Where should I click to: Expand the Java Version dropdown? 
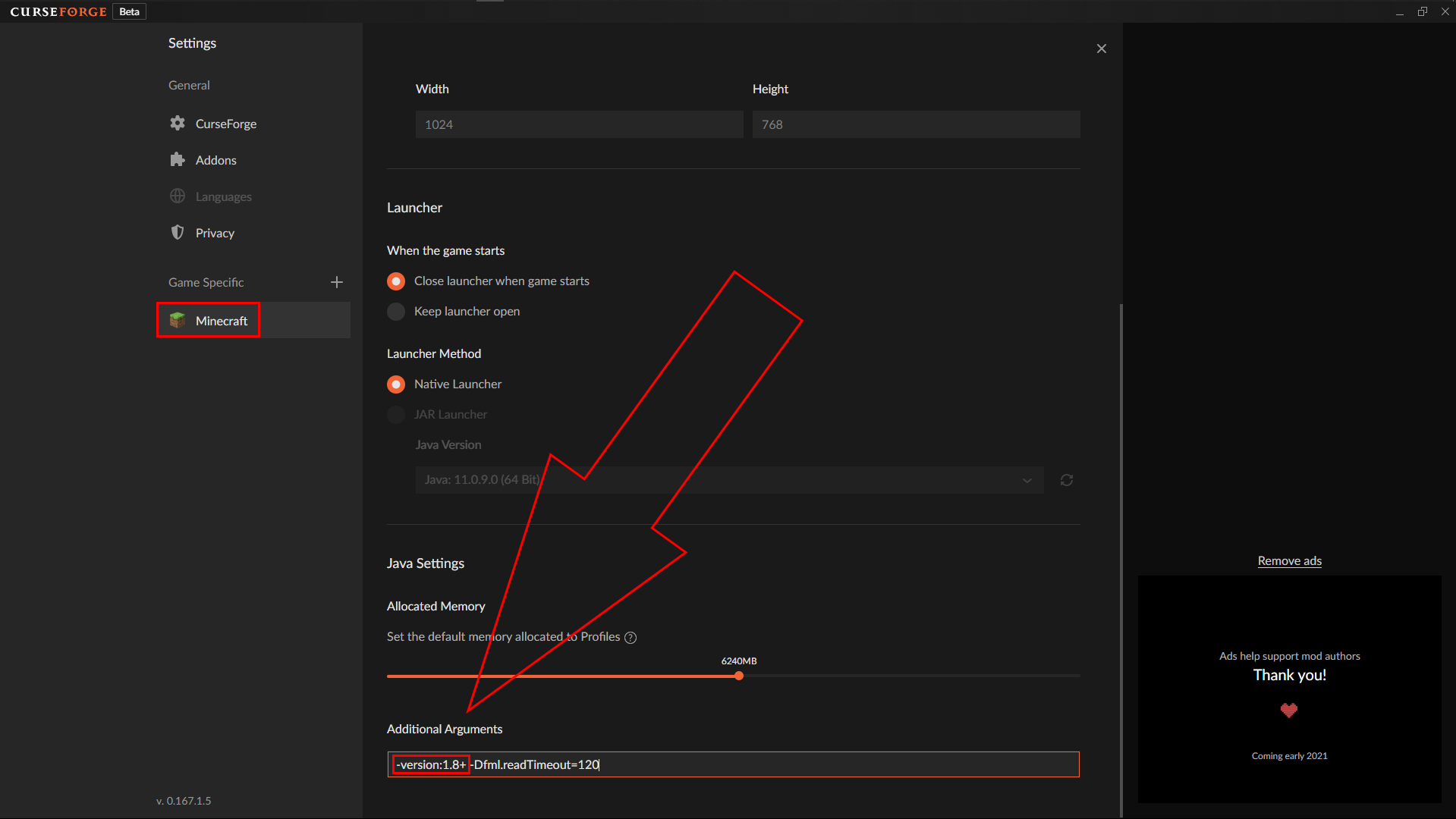click(729, 480)
